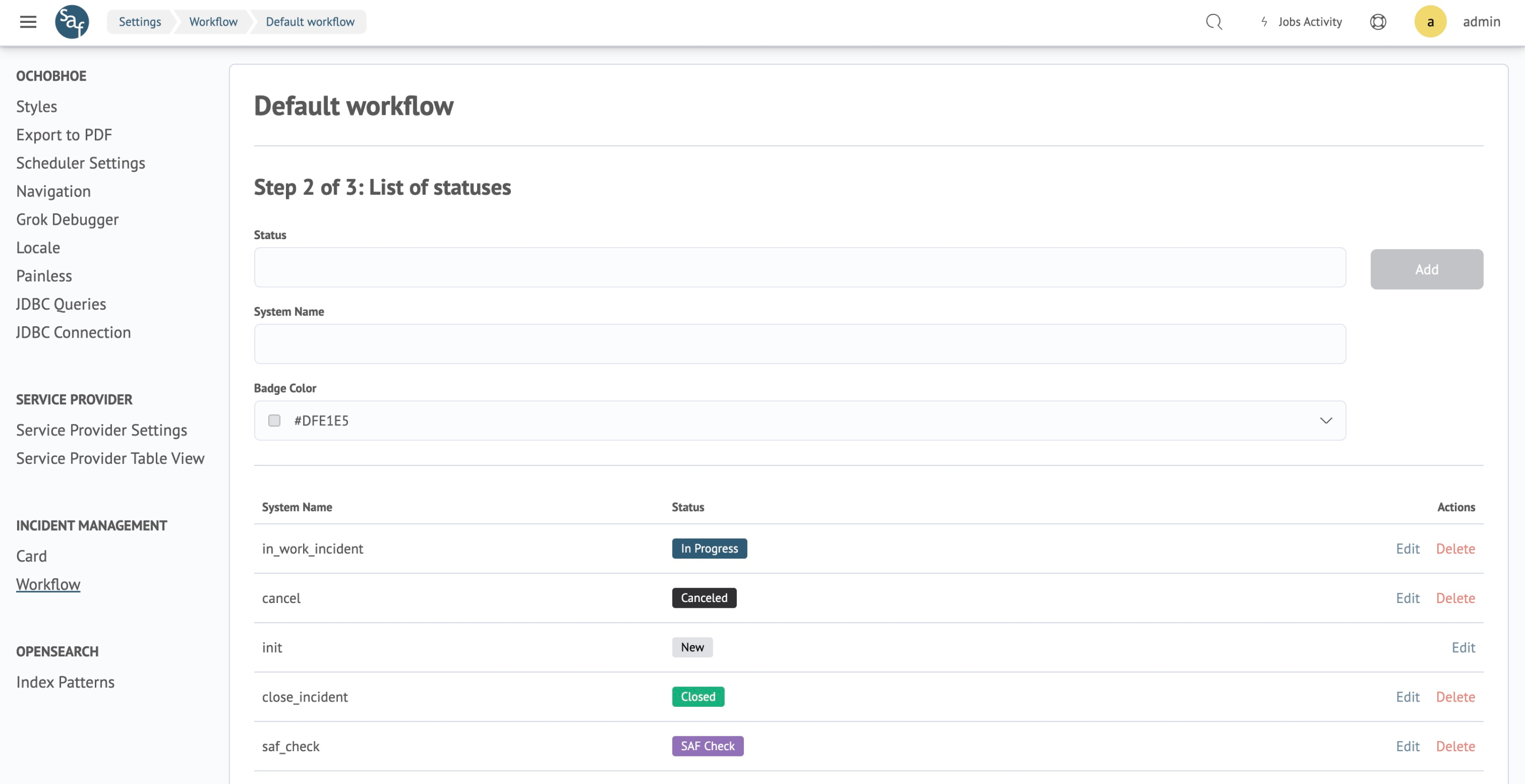Screen dimensions: 1525x784
Task: Open the hamburger navigation menu
Action: tap(28, 22)
